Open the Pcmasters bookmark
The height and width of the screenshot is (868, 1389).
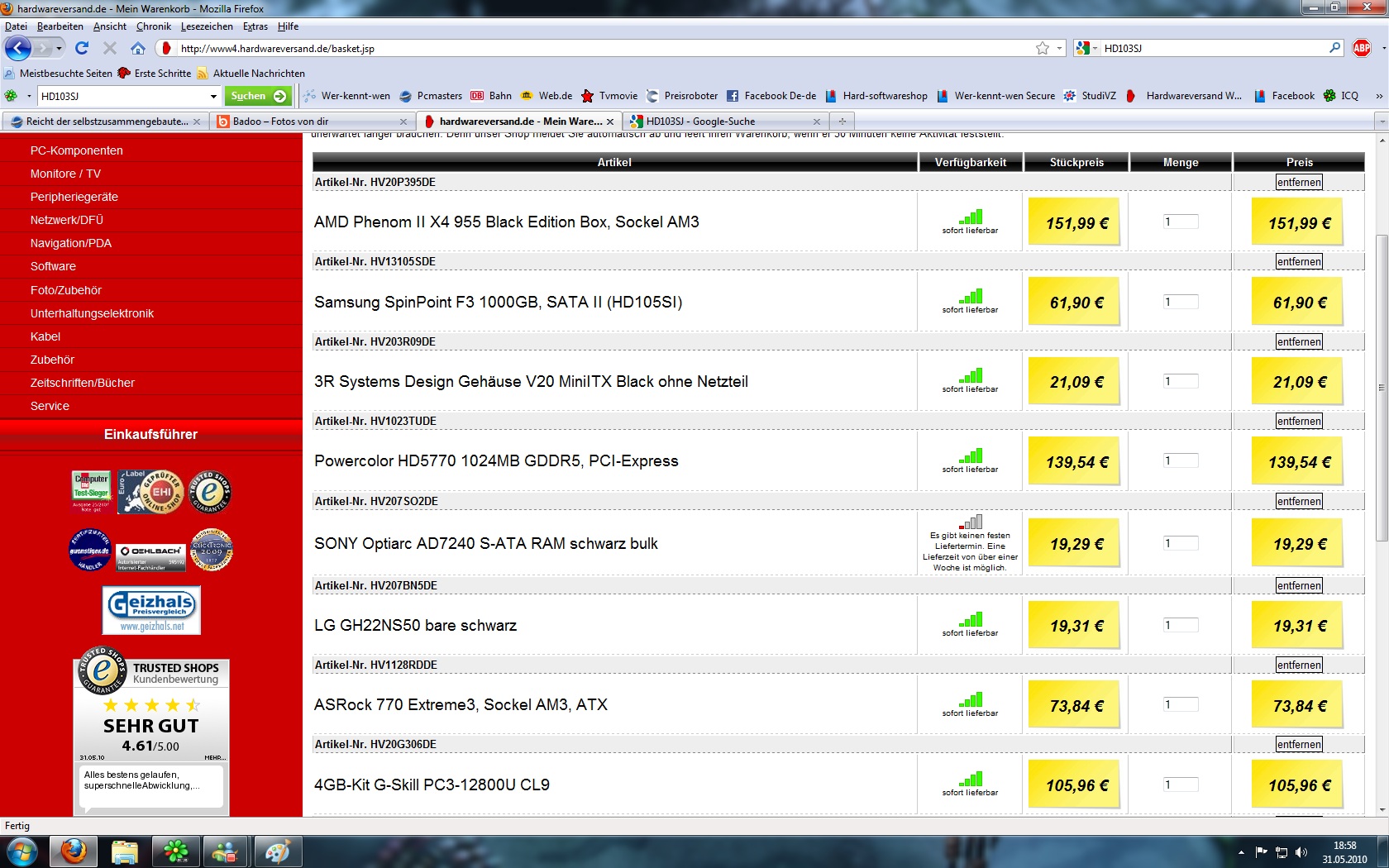pos(431,96)
